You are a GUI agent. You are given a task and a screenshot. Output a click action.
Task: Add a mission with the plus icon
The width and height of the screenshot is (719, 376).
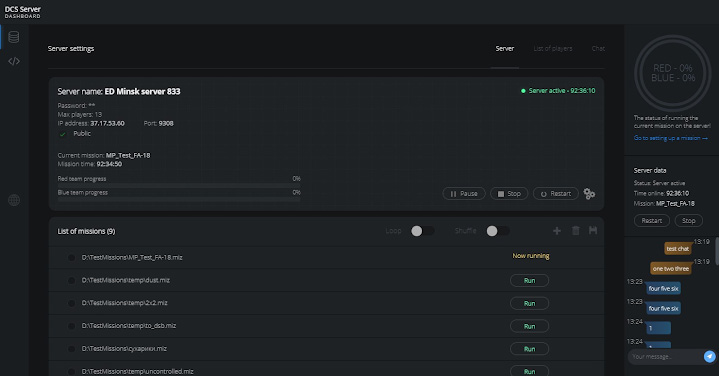point(557,231)
